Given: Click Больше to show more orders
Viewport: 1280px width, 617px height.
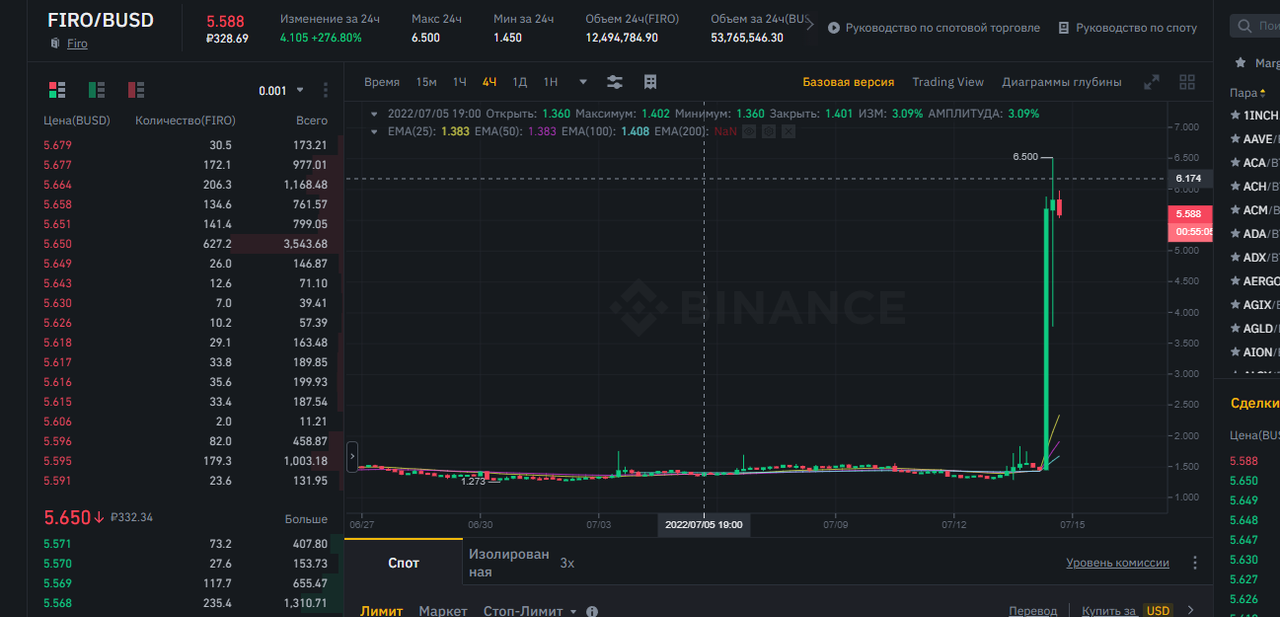Looking at the screenshot, I should pyautogui.click(x=306, y=519).
